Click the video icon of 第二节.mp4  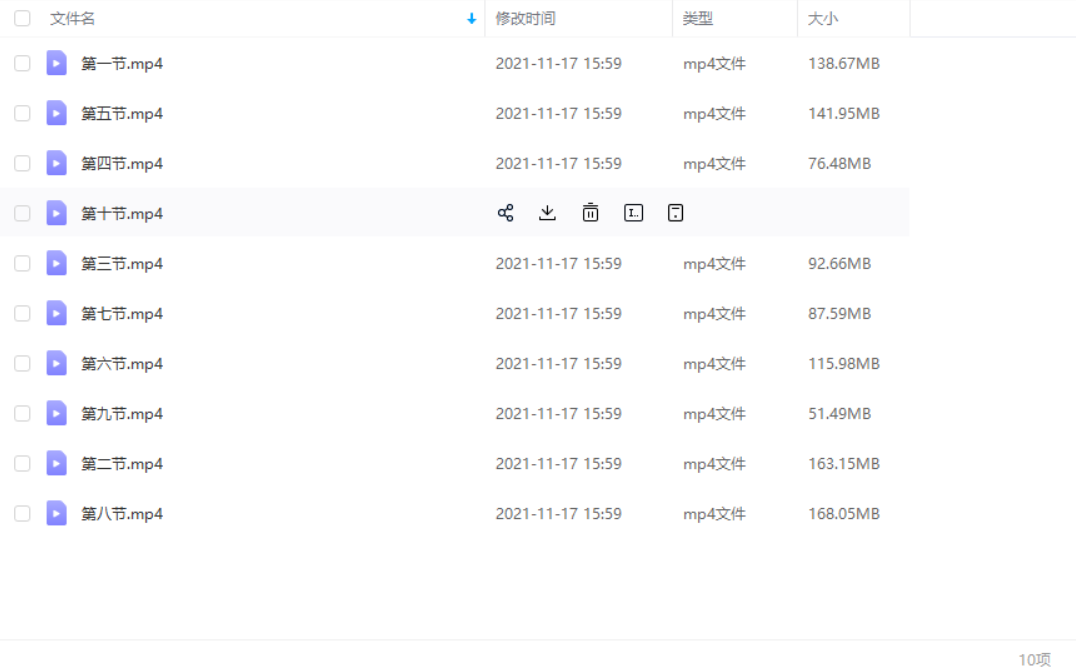coord(56,464)
